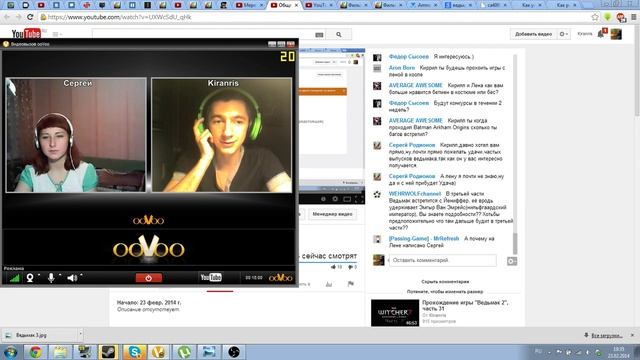Click the fullscreen icon in the background video player

pos(359,199)
